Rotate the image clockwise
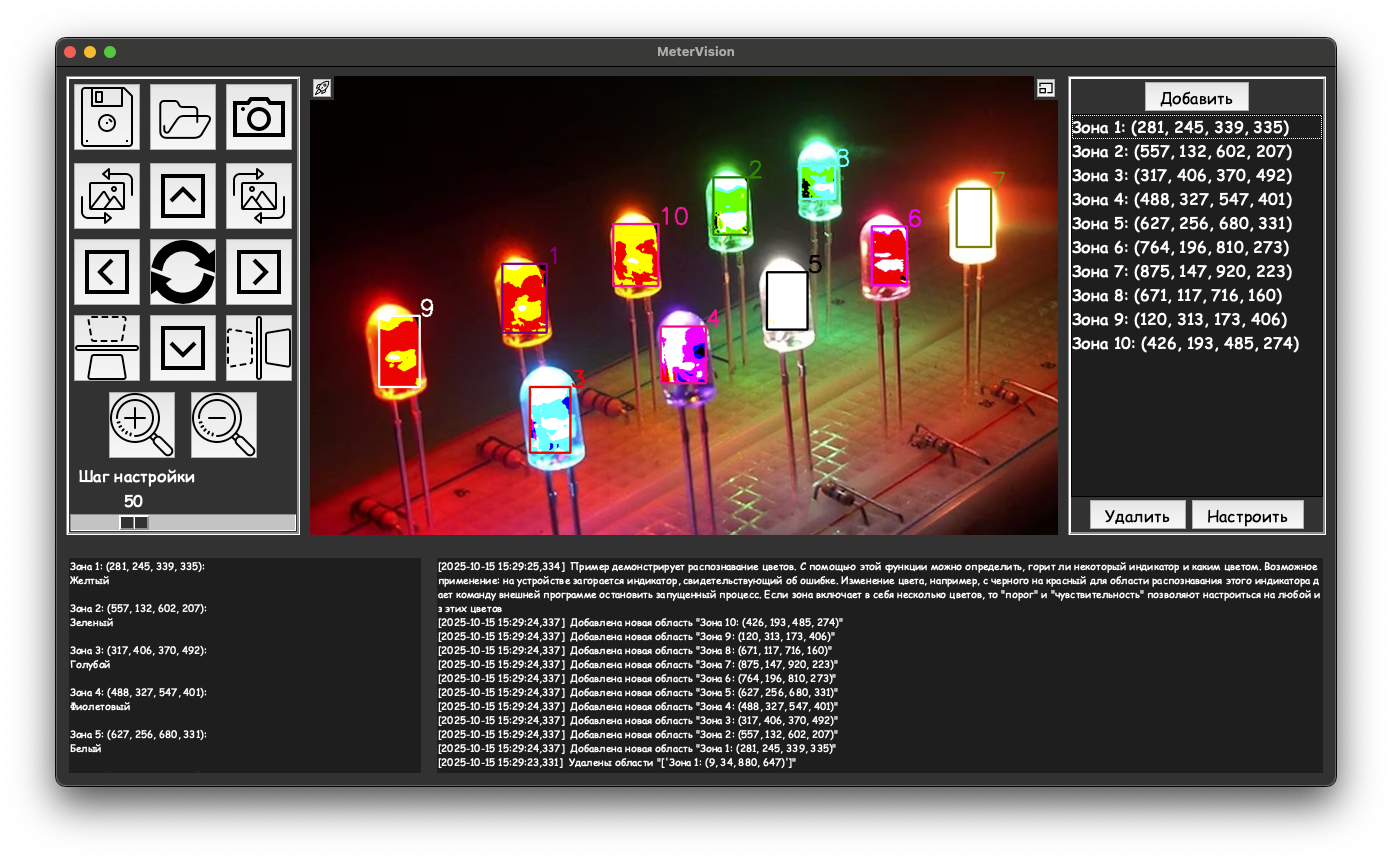This screenshot has height=860, width=1392. [259, 196]
